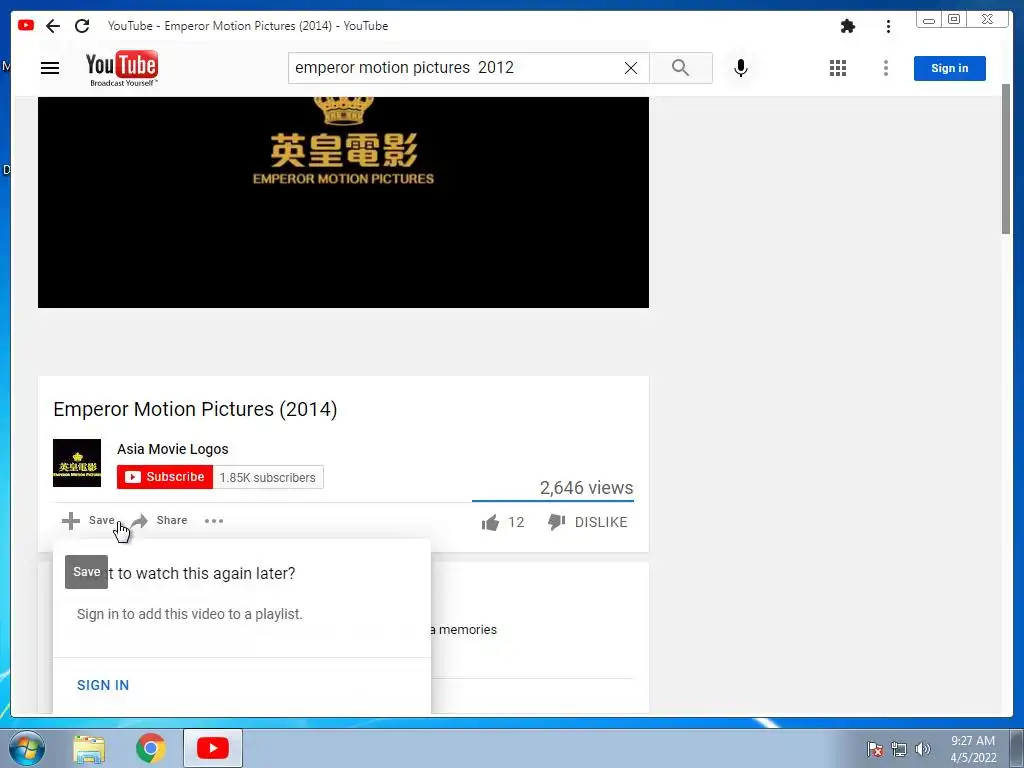Viewport: 1024px width, 768px height.
Task: Open the more actions ellipsis
Action: coord(214,520)
